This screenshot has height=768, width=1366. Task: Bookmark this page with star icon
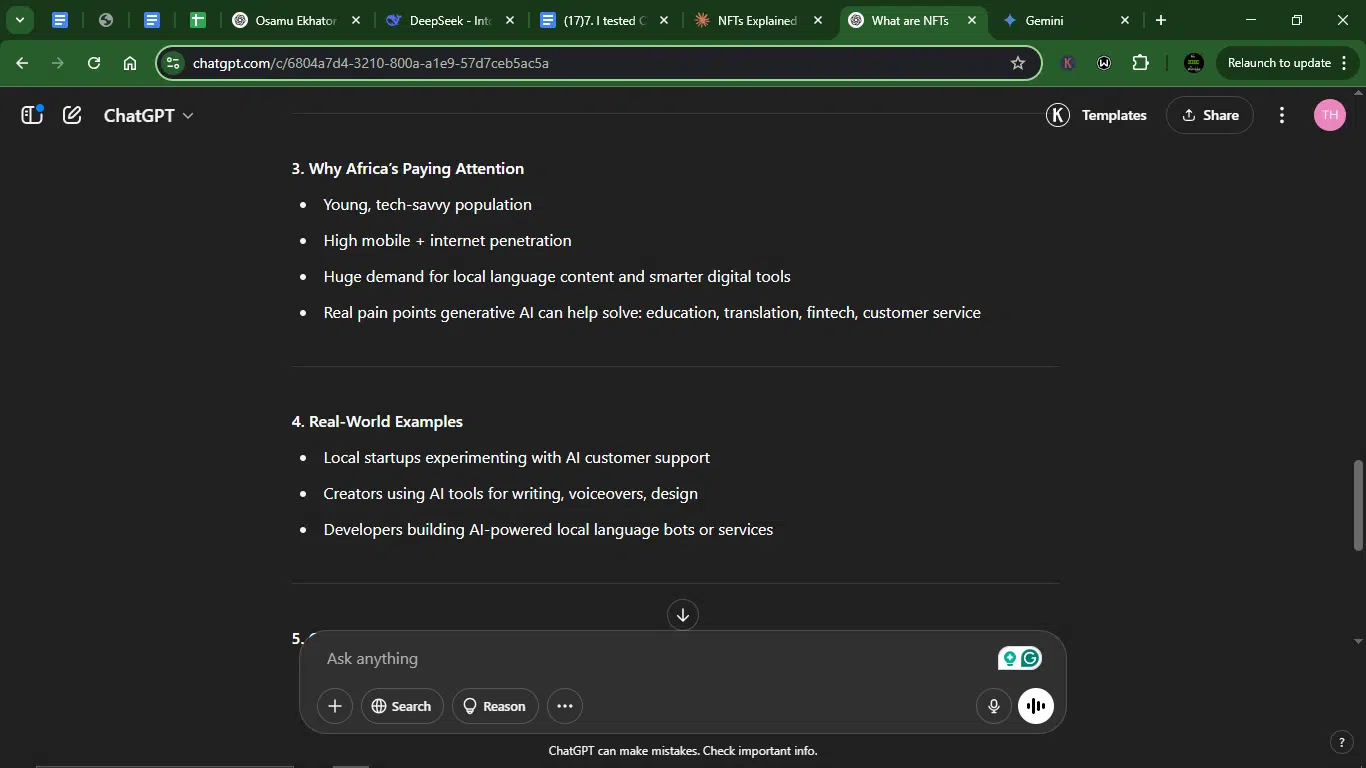pos(1018,63)
